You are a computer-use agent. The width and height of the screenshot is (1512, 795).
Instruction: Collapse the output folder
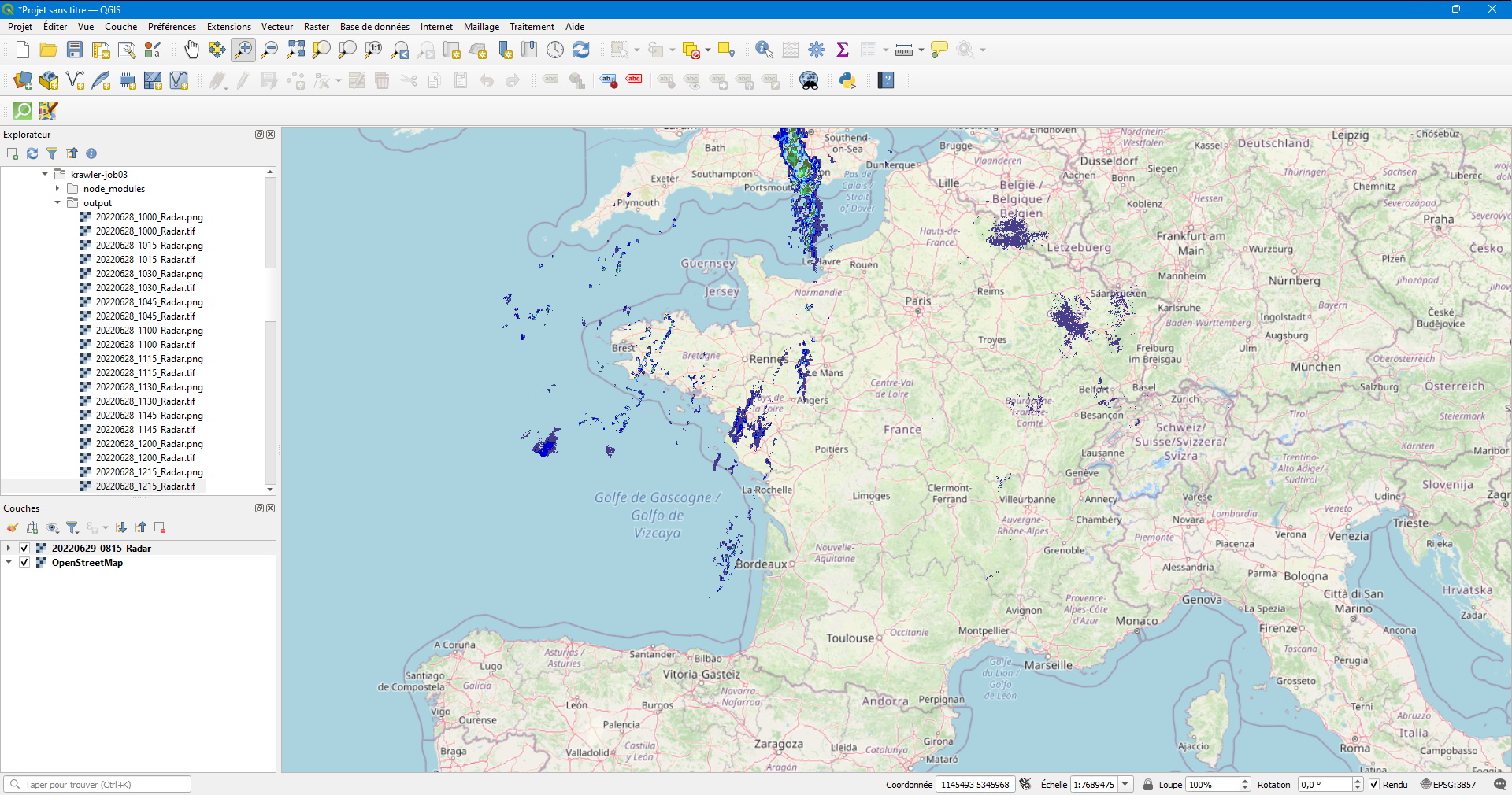pyautogui.click(x=57, y=202)
